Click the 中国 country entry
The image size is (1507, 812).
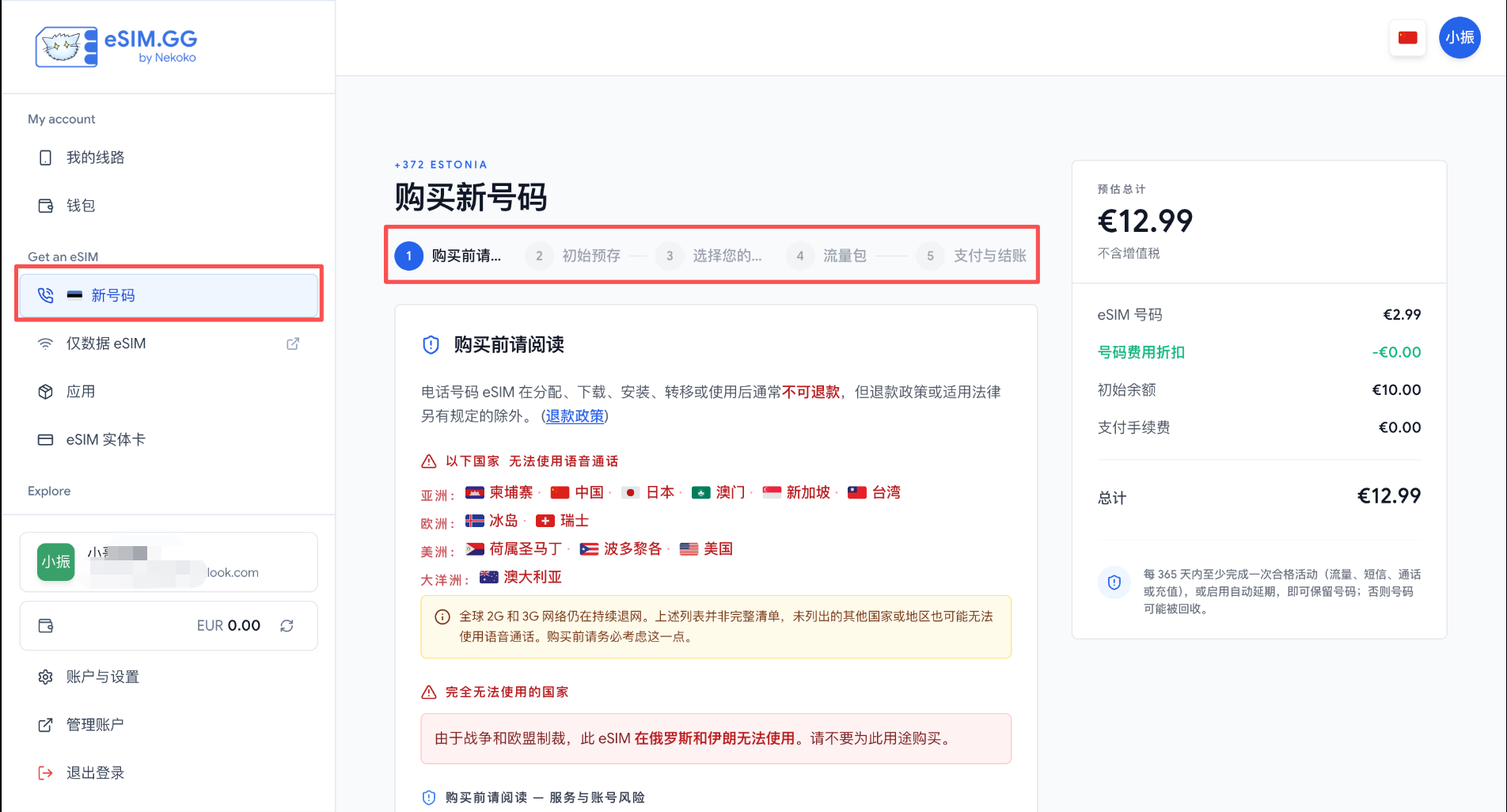point(577,492)
